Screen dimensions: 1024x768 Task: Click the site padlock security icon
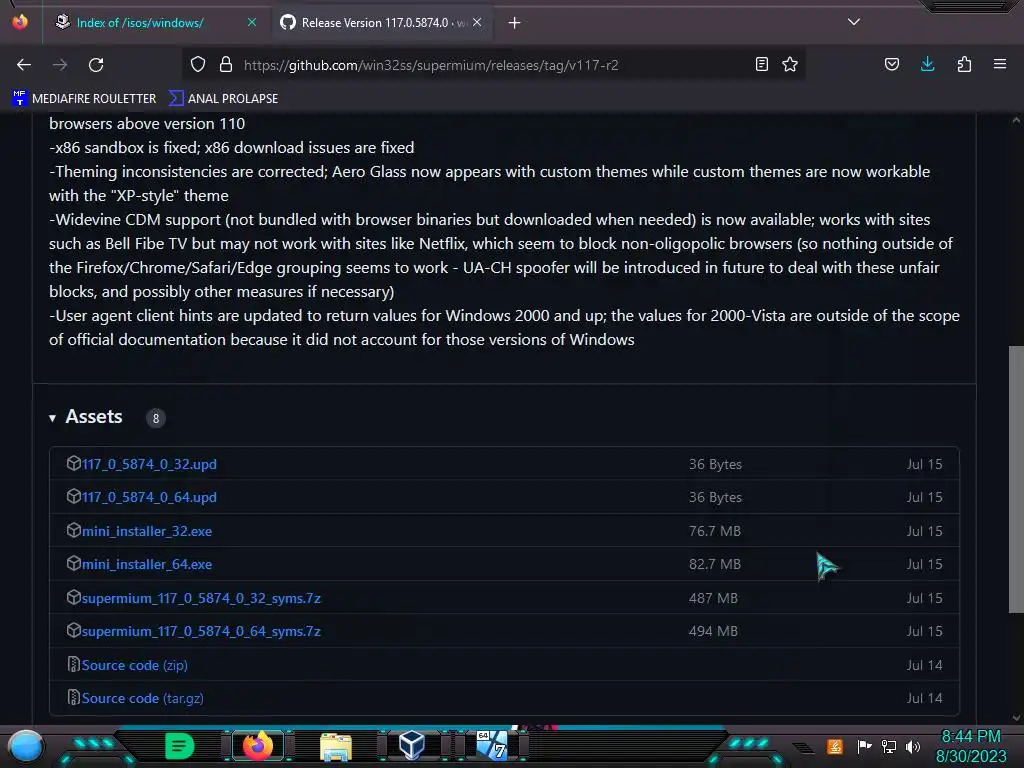tap(226, 65)
